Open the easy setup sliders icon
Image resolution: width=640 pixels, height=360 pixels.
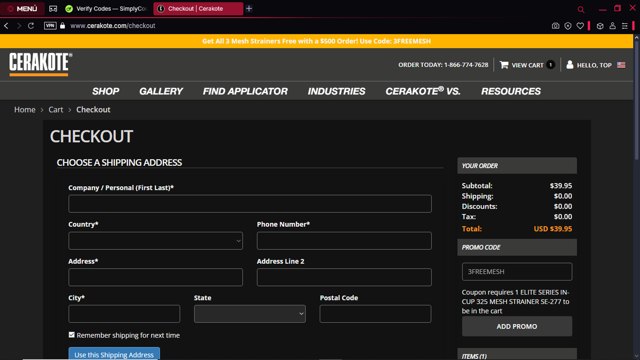click(x=625, y=26)
